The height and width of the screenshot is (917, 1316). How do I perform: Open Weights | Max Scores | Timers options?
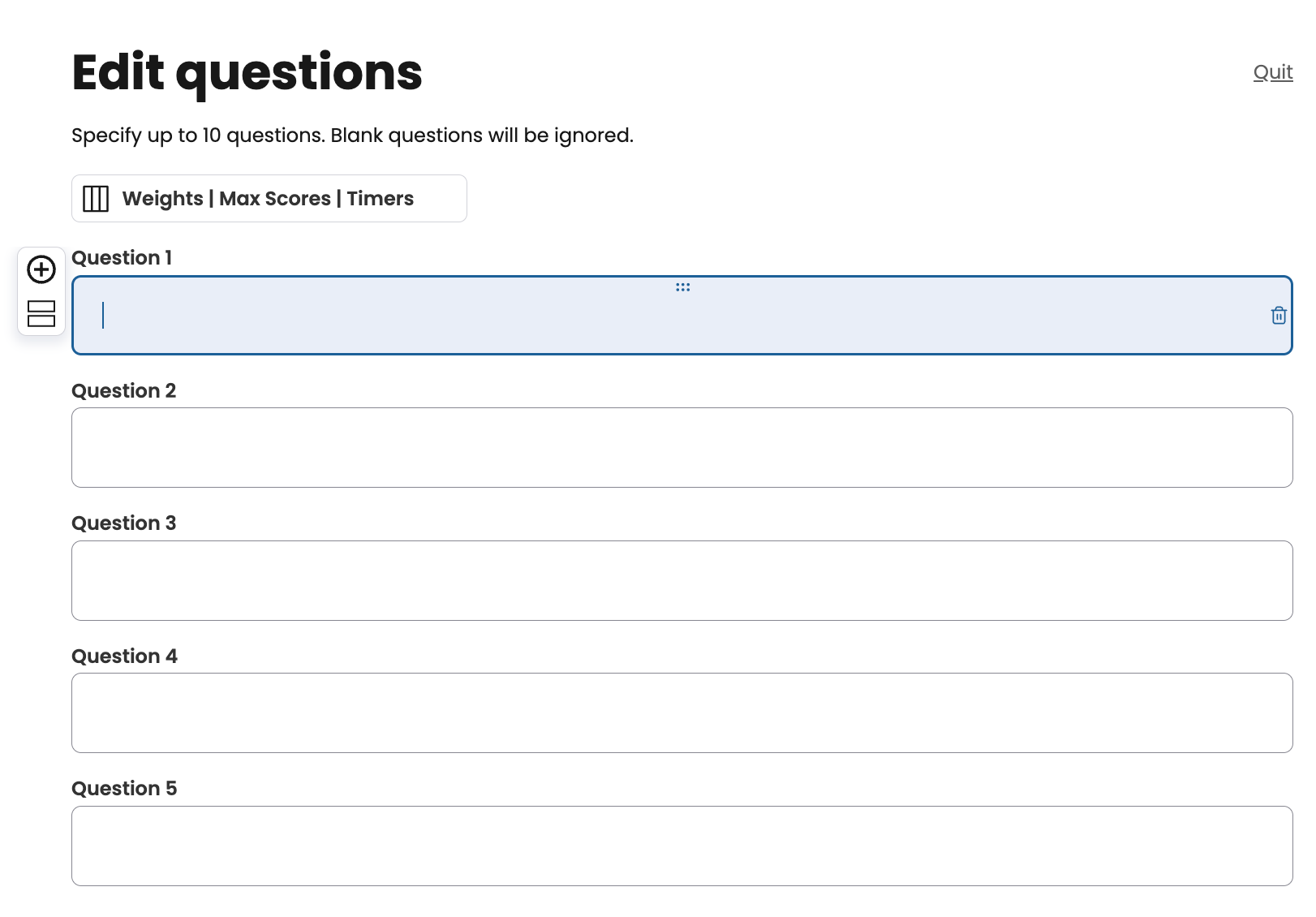coord(269,199)
